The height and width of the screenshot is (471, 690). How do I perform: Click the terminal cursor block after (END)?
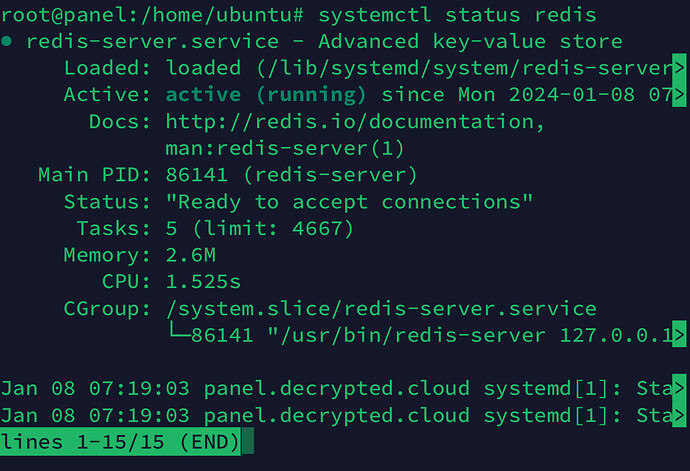pyautogui.click(x=248, y=442)
